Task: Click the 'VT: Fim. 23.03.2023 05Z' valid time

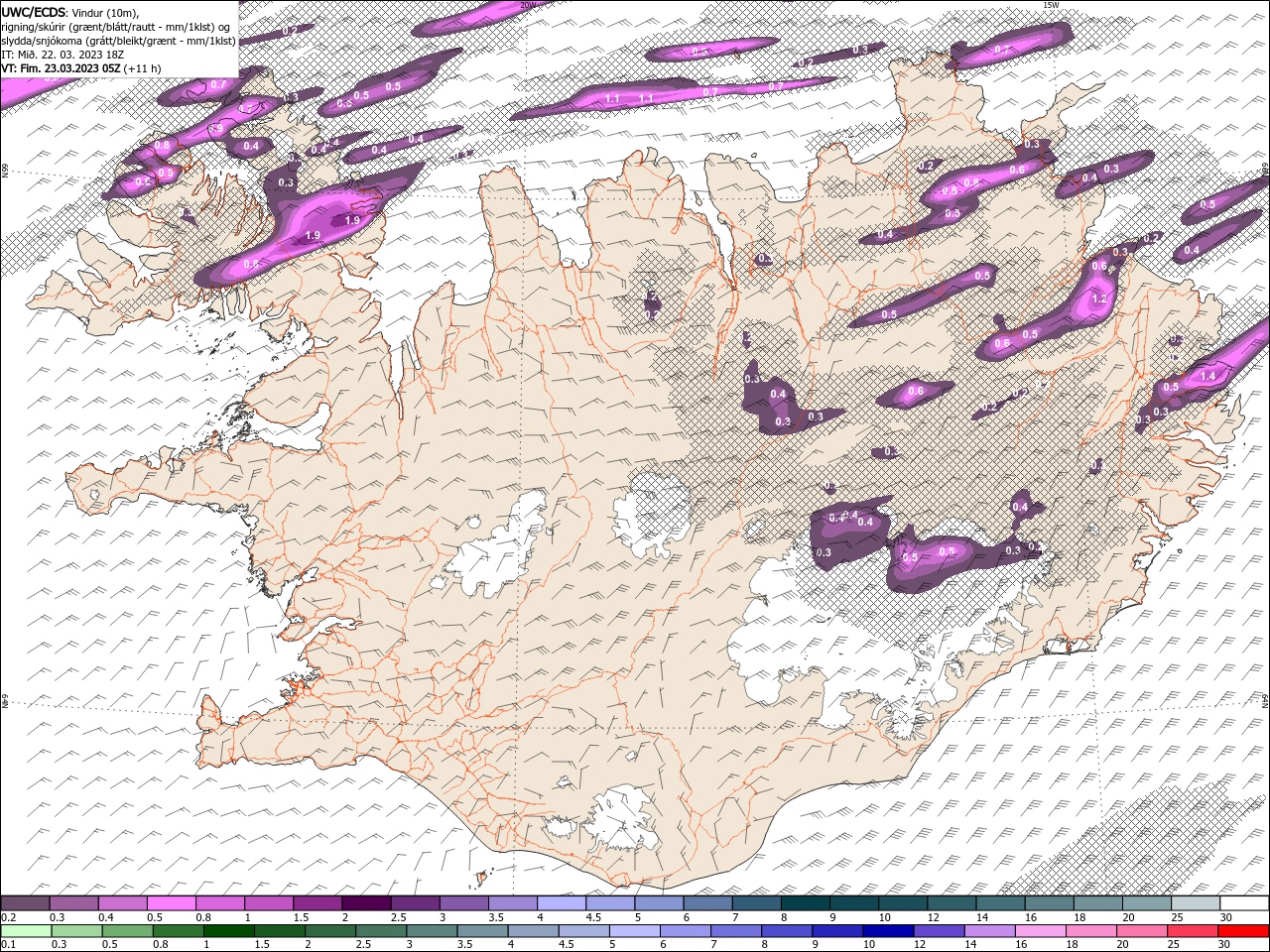Action: [x=62, y=68]
